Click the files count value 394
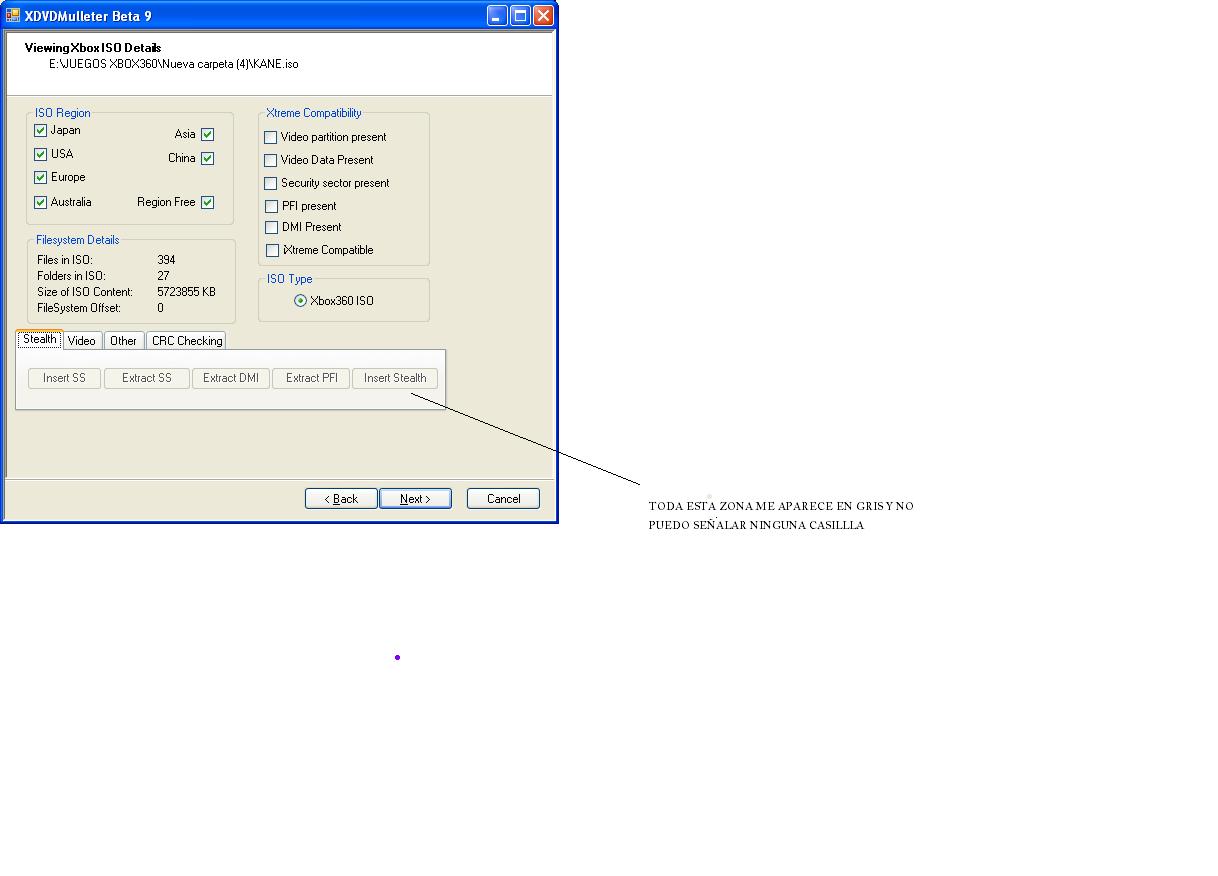 click(166, 260)
